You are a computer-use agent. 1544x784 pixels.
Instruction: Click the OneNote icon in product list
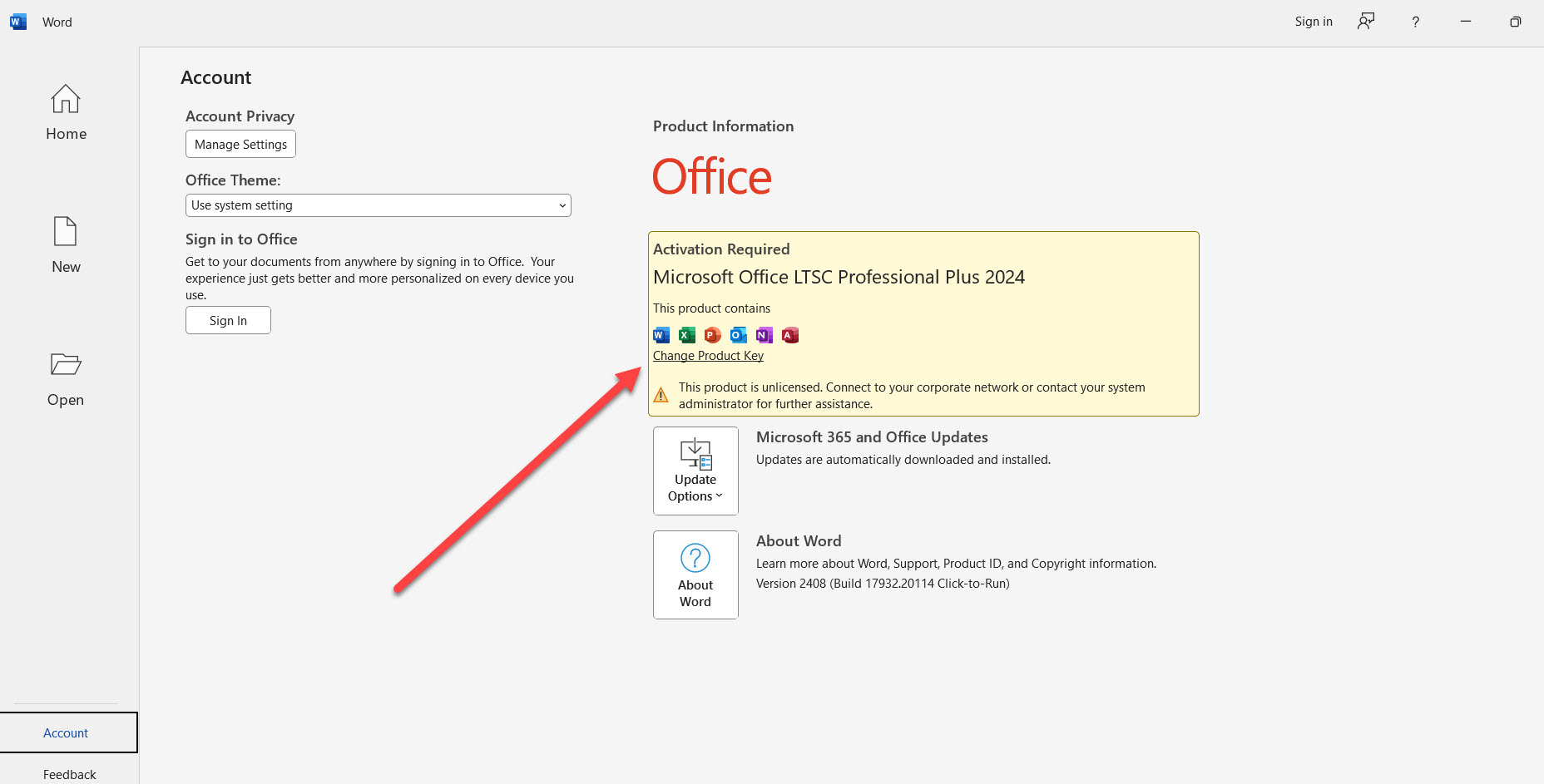tap(764, 335)
